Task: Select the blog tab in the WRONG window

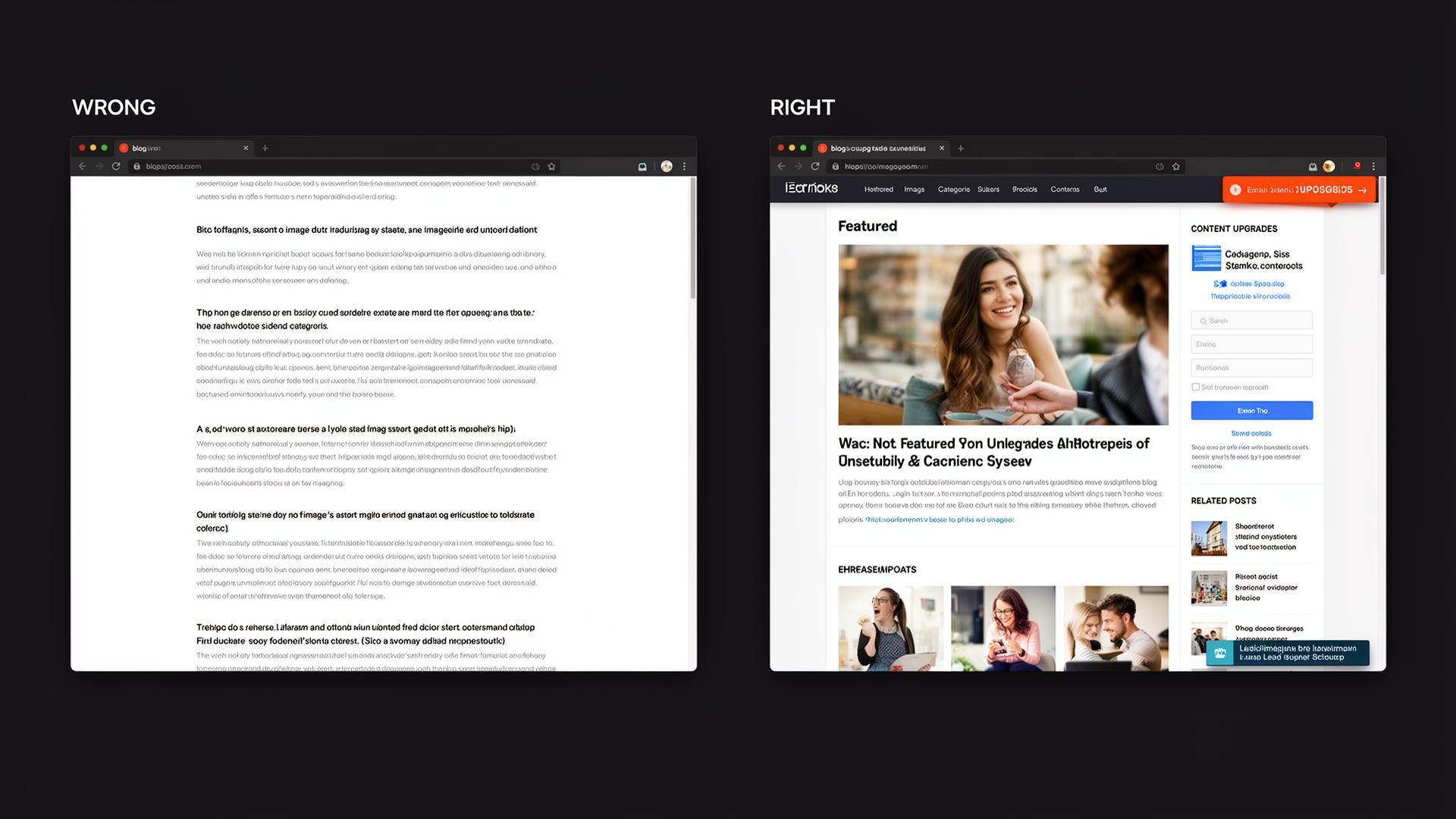Action: [x=184, y=148]
